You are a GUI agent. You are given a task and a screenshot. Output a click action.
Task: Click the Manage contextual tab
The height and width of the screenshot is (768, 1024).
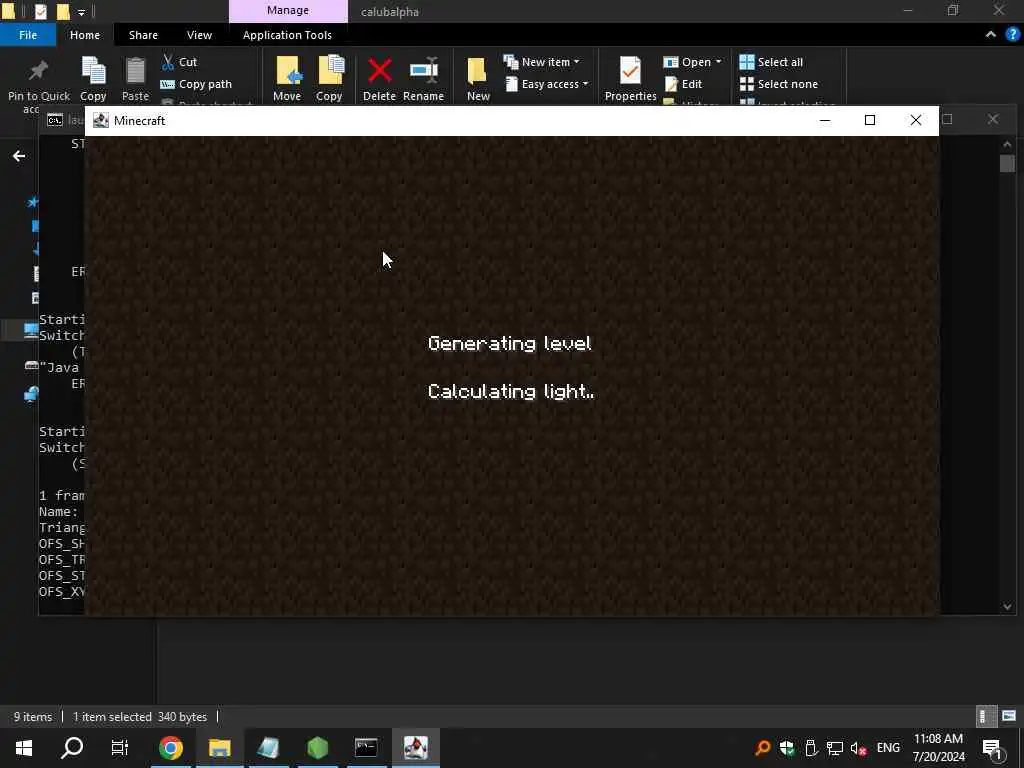(288, 11)
